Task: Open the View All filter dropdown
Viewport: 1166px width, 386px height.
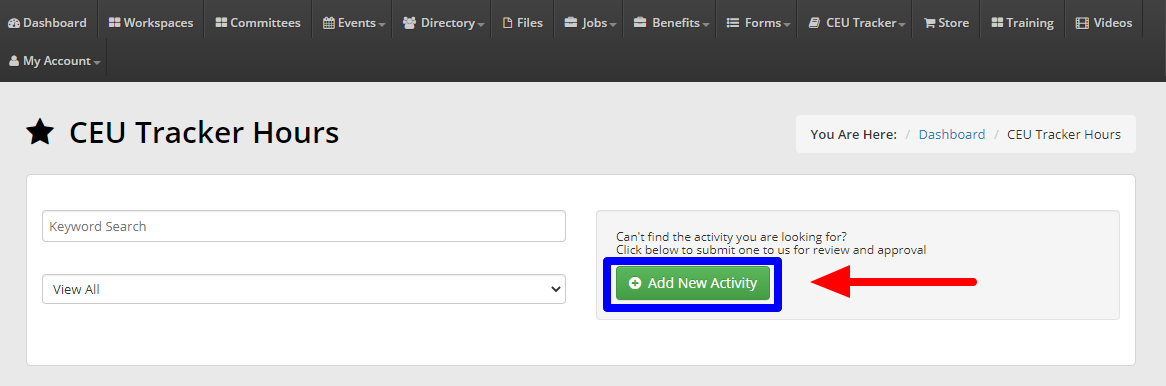Action: click(x=304, y=289)
